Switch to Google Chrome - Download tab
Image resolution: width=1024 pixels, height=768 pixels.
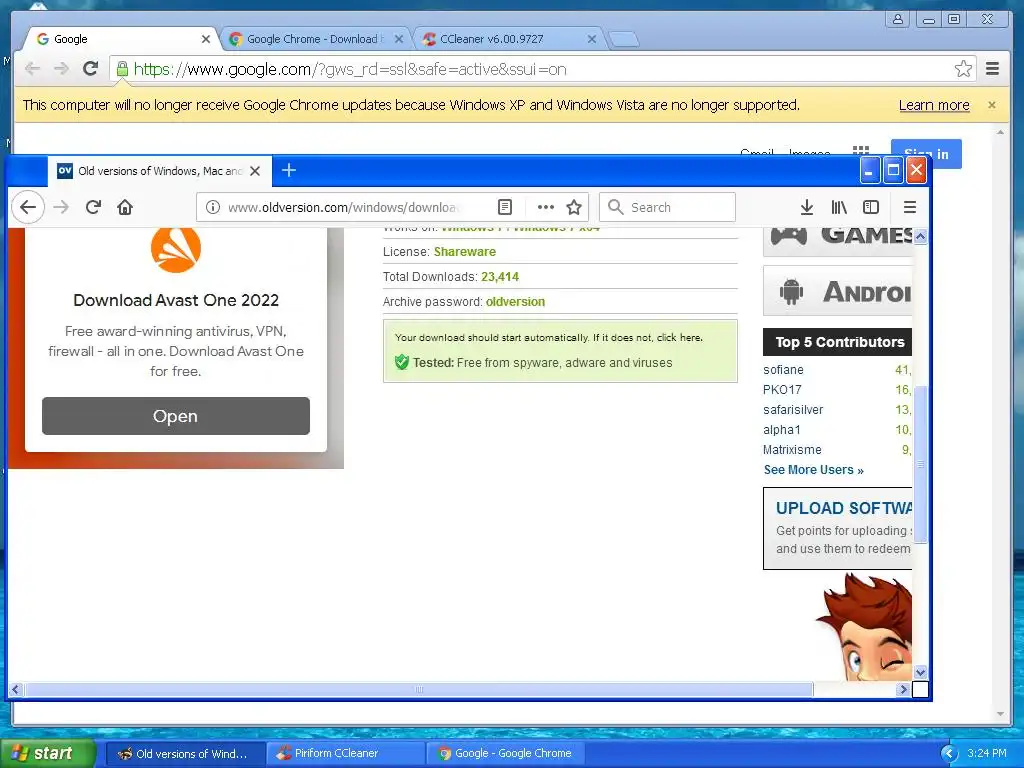pyautogui.click(x=313, y=39)
